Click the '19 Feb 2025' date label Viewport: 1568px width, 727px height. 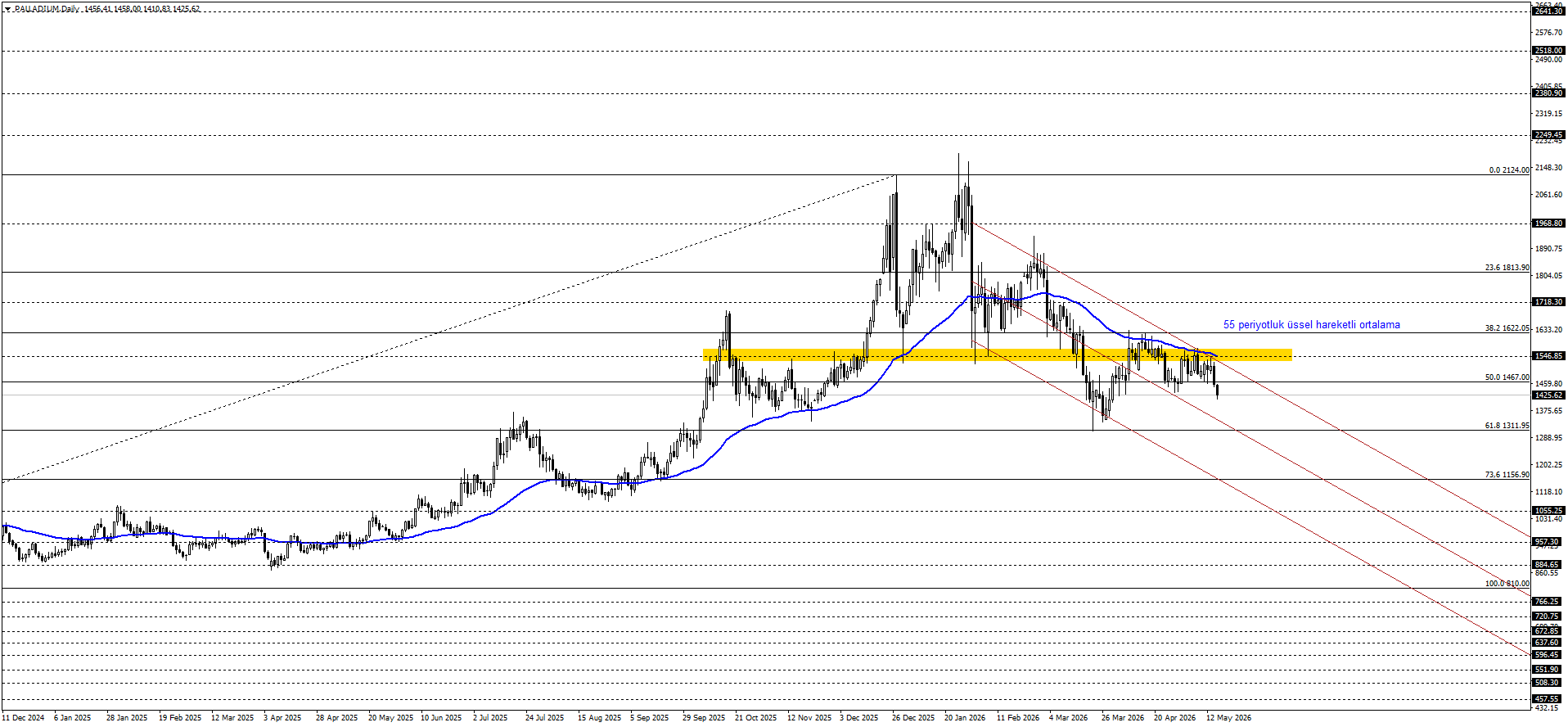click(x=180, y=718)
